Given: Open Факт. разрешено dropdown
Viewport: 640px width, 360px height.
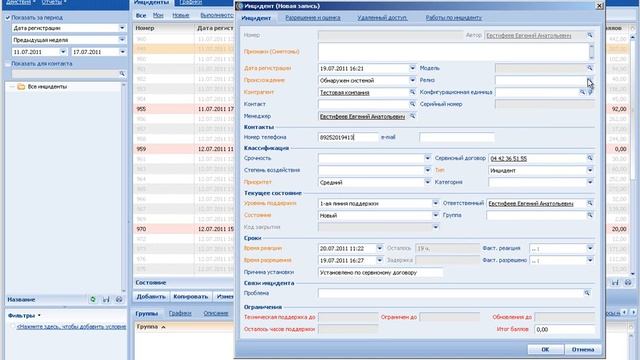Looking at the screenshot, I should pyautogui.click(x=590, y=260).
